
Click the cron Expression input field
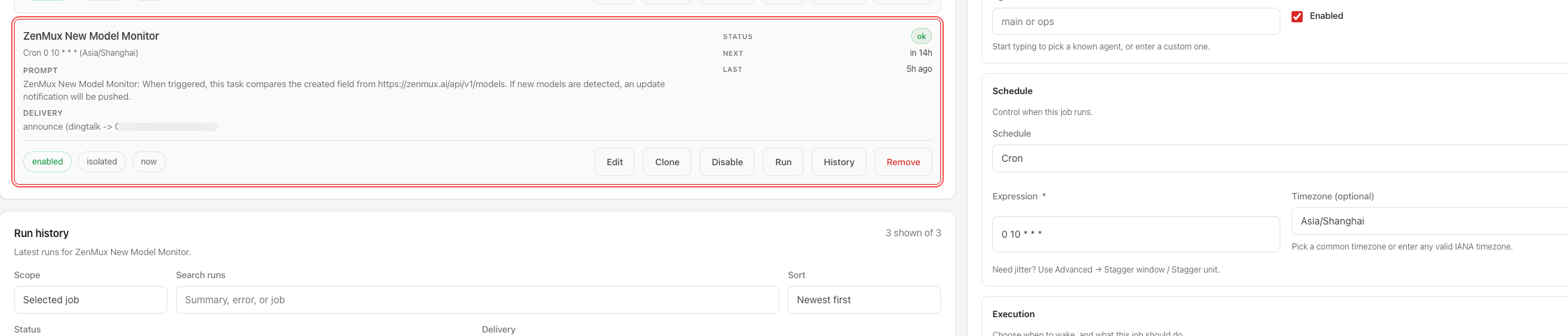pos(1135,234)
